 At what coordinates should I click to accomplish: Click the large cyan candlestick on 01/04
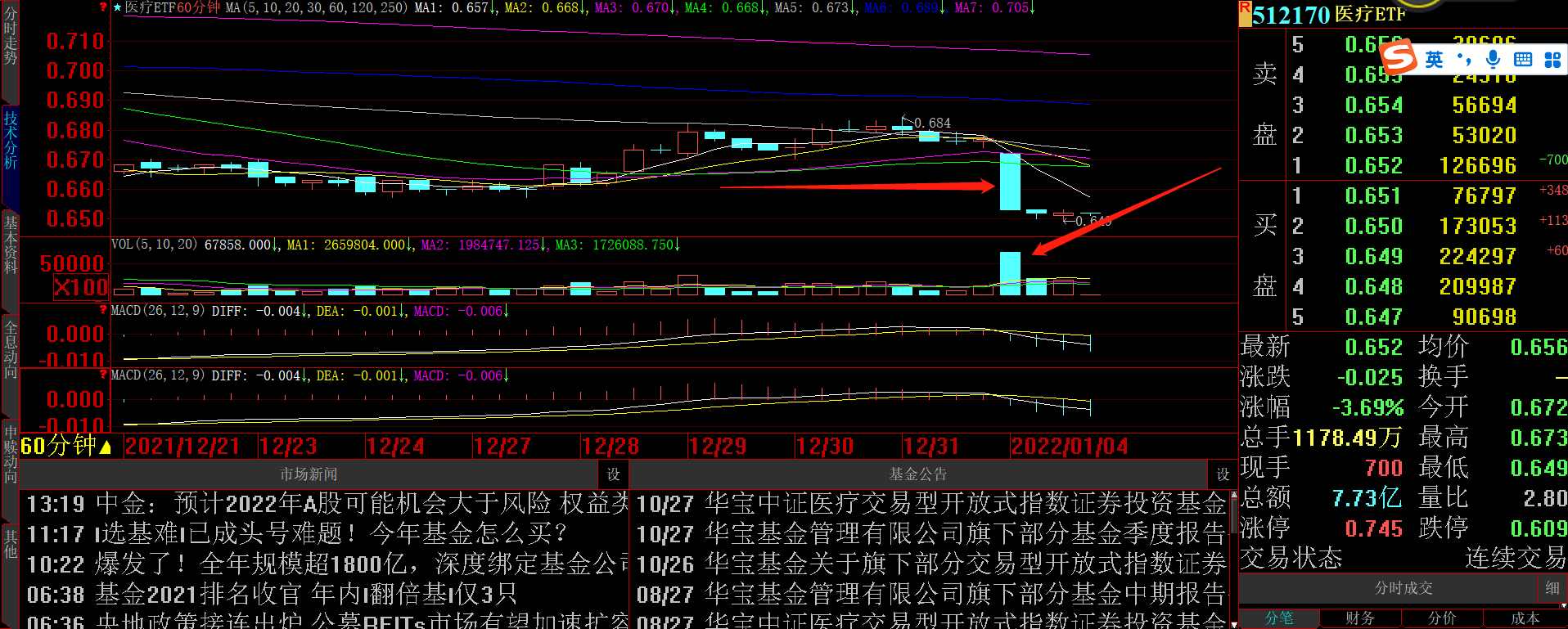click(x=1010, y=182)
